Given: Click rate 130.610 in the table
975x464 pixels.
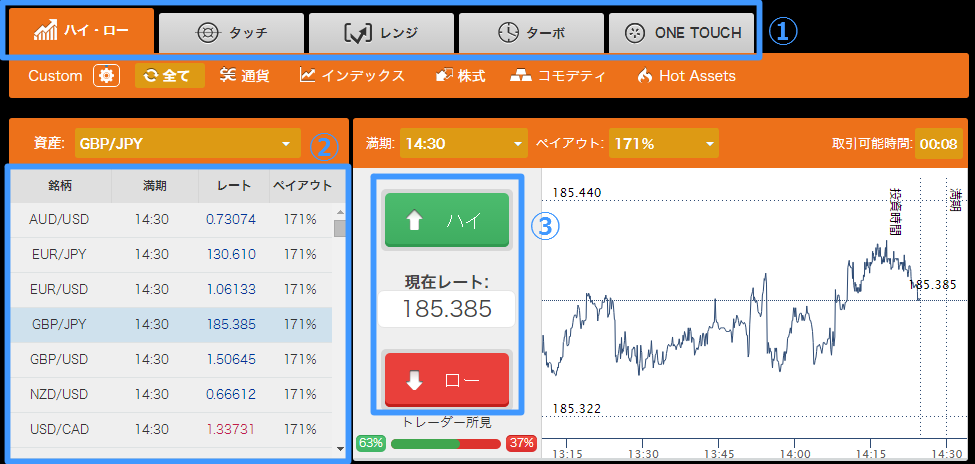Looking at the screenshot, I should tap(231, 254).
